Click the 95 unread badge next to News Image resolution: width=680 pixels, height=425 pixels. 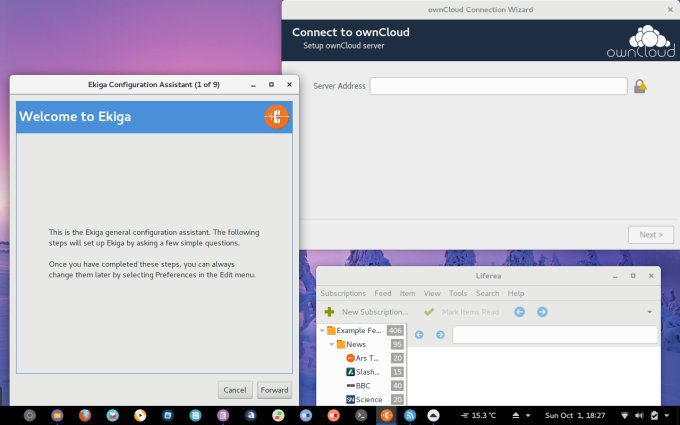coord(397,344)
